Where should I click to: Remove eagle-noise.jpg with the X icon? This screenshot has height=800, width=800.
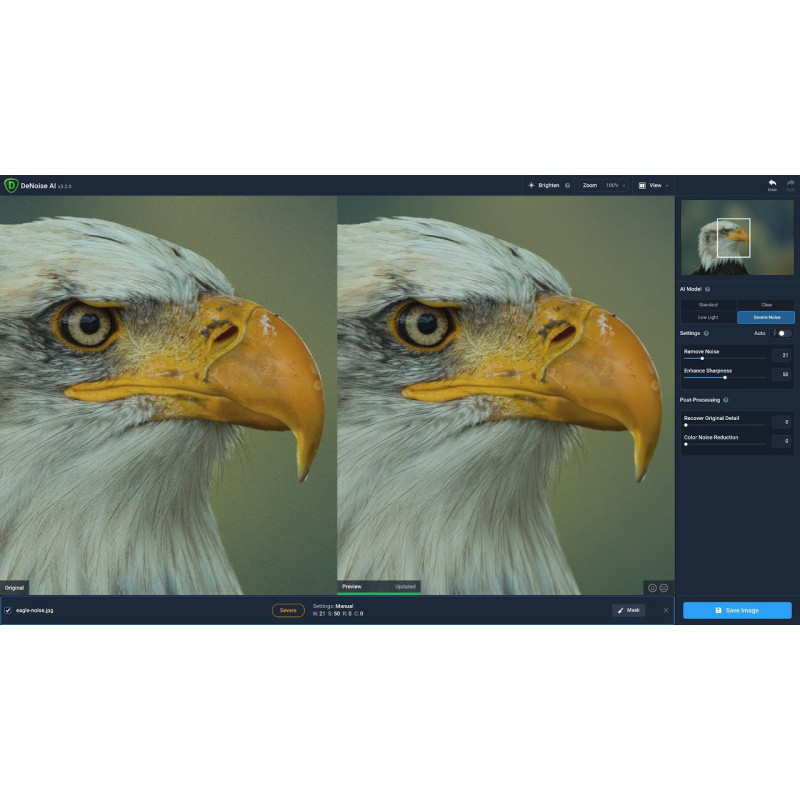(666, 610)
